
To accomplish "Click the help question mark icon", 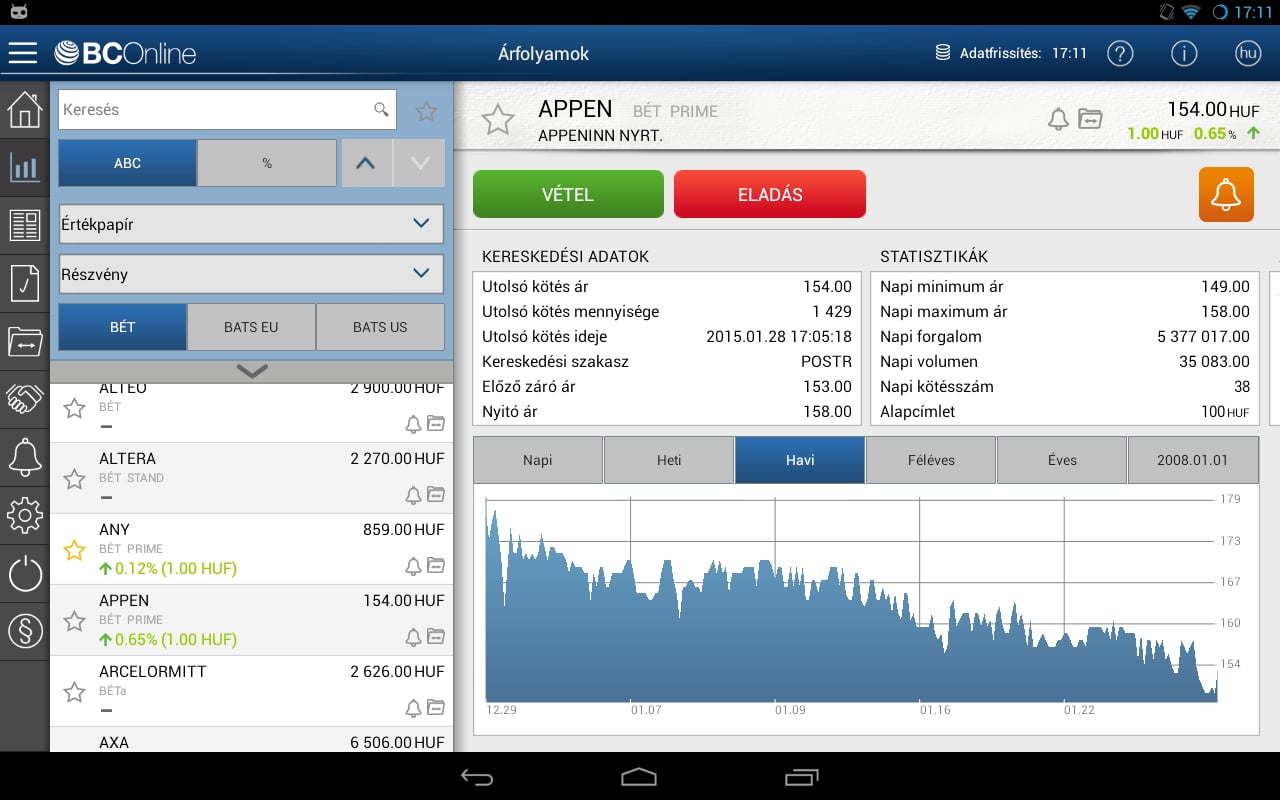I will 1120,53.
